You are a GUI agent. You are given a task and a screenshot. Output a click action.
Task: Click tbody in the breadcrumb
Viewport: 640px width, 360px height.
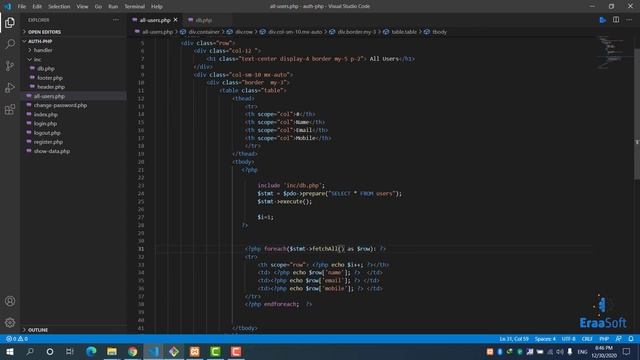pos(439,32)
